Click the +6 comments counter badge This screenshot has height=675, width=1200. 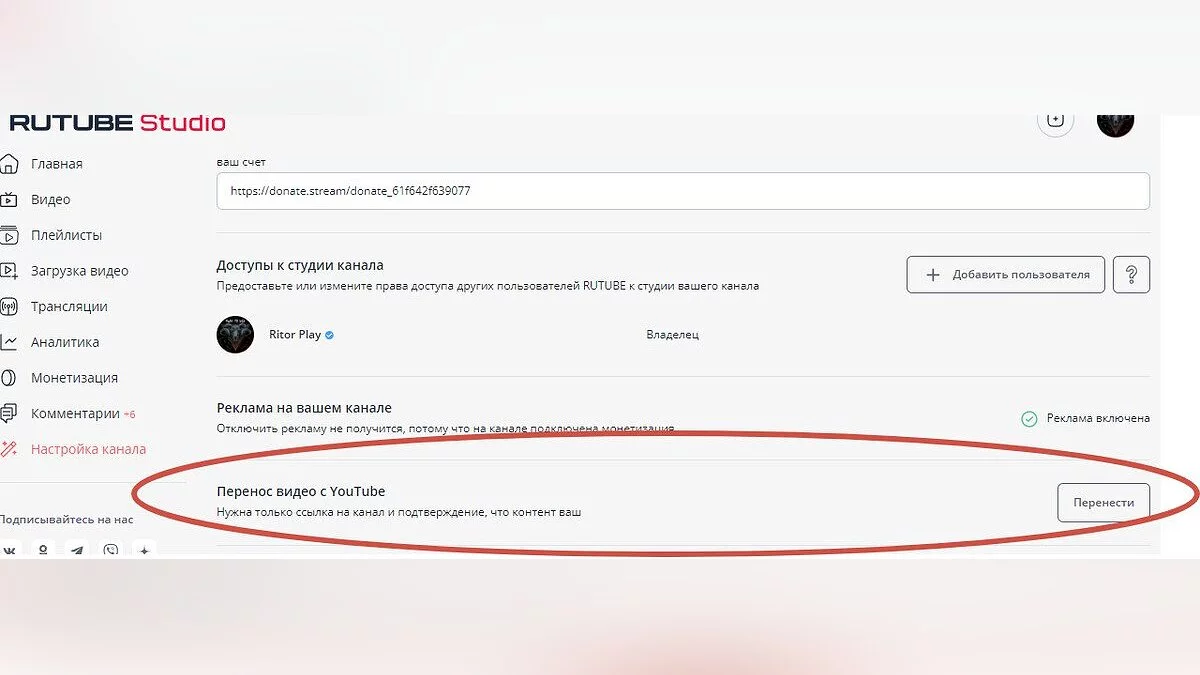130,414
